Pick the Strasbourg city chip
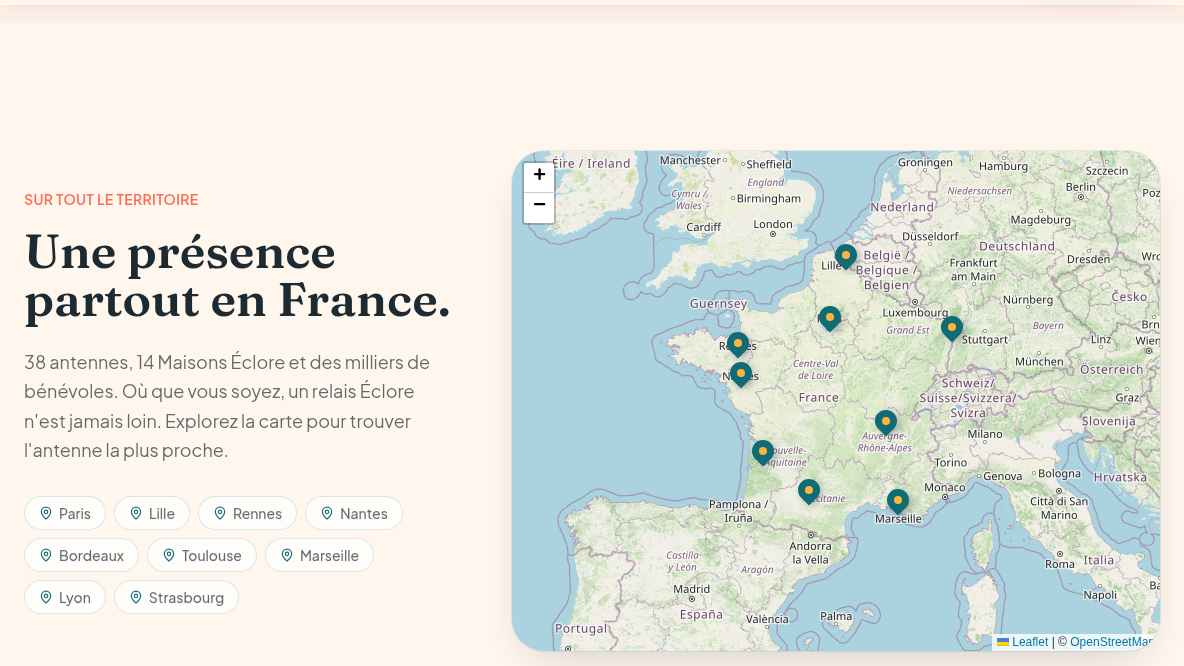 (177, 598)
